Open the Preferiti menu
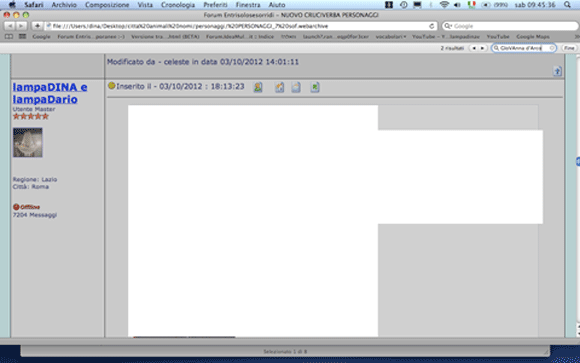The image size is (580, 363). 215,5
